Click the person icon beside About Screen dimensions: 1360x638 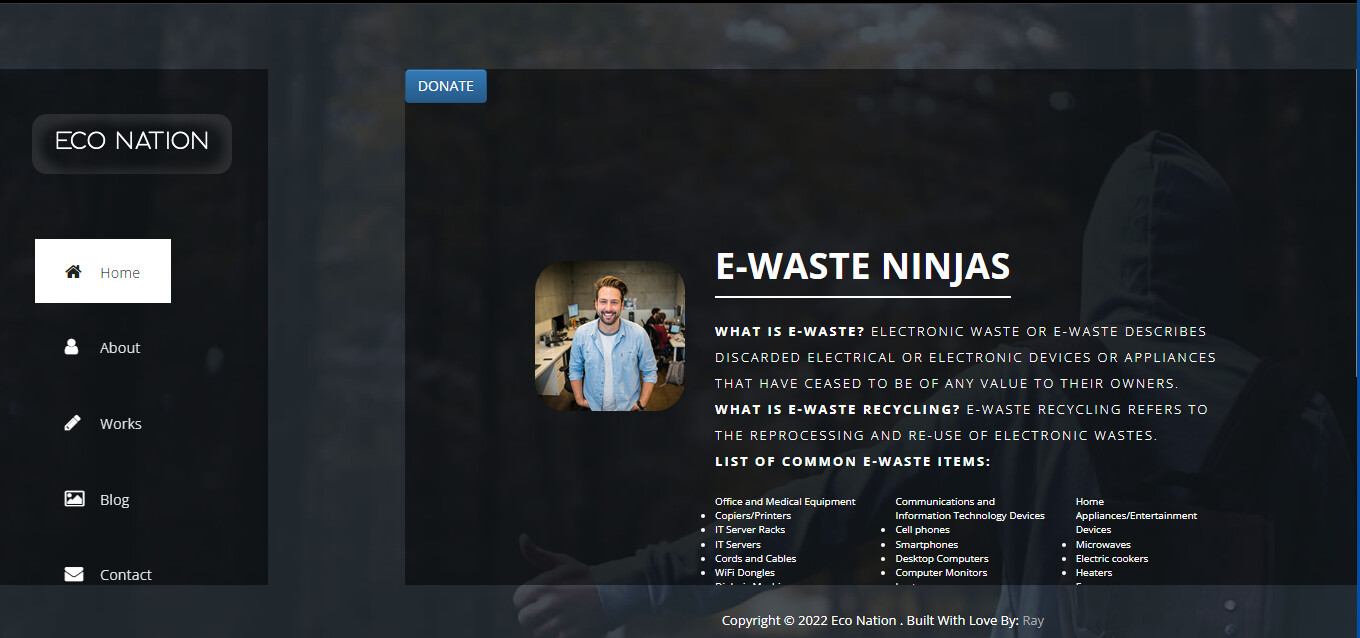[72, 347]
